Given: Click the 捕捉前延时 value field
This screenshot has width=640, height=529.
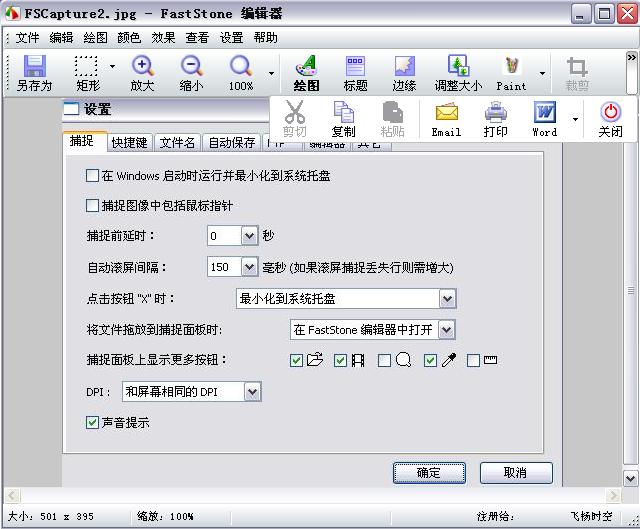Looking at the screenshot, I should click(224, 236).
